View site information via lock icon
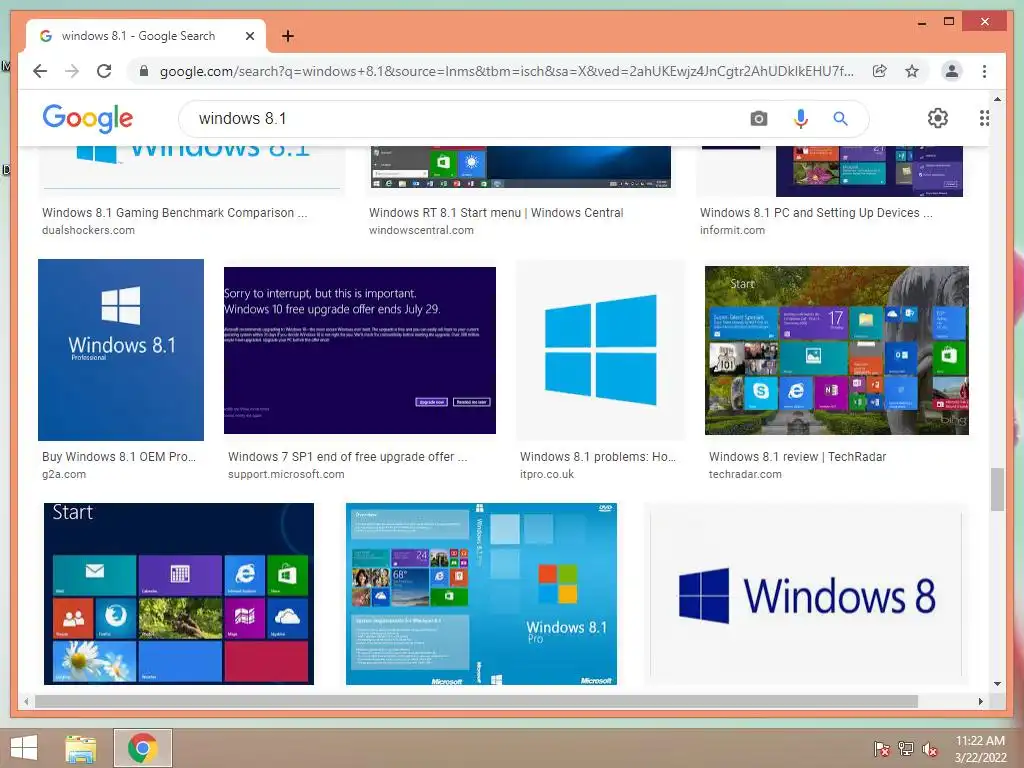This screenshot has width=1024, height=768. (144, 71)
